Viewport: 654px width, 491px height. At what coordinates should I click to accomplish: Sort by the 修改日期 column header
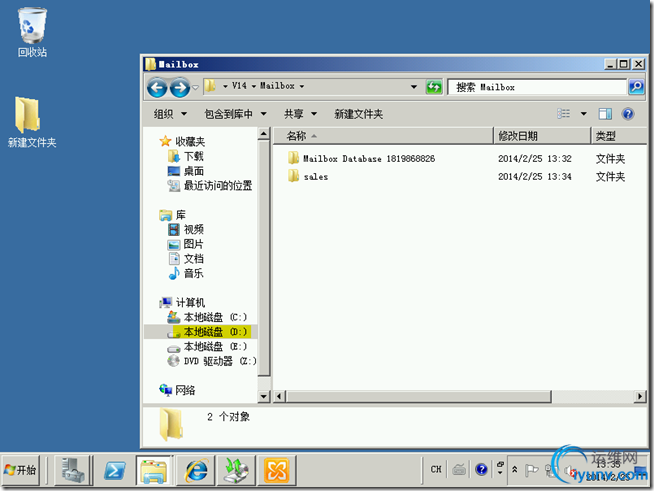coord(542,136)
